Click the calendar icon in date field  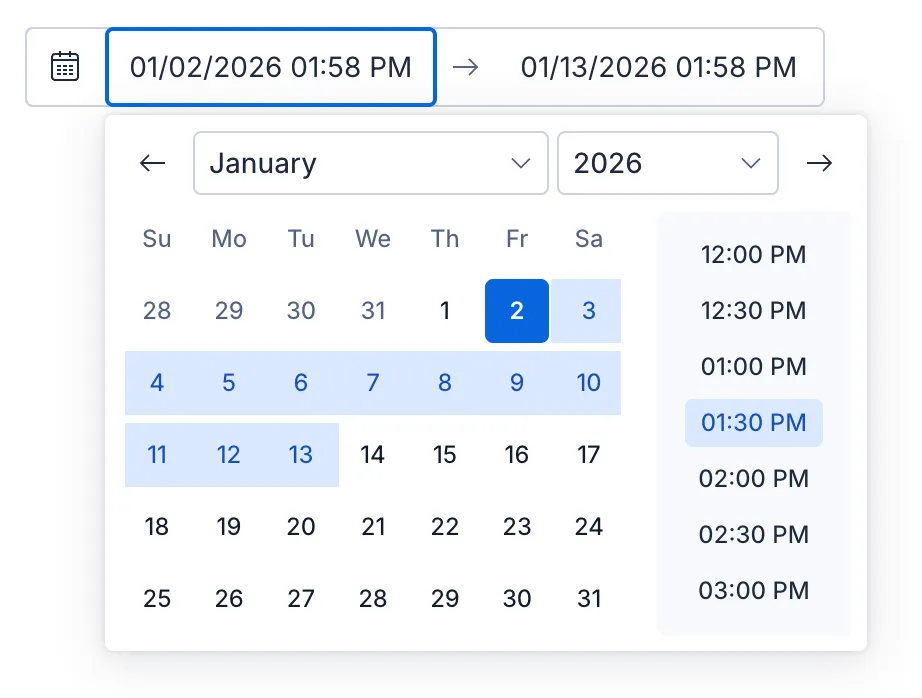point(65,67)
